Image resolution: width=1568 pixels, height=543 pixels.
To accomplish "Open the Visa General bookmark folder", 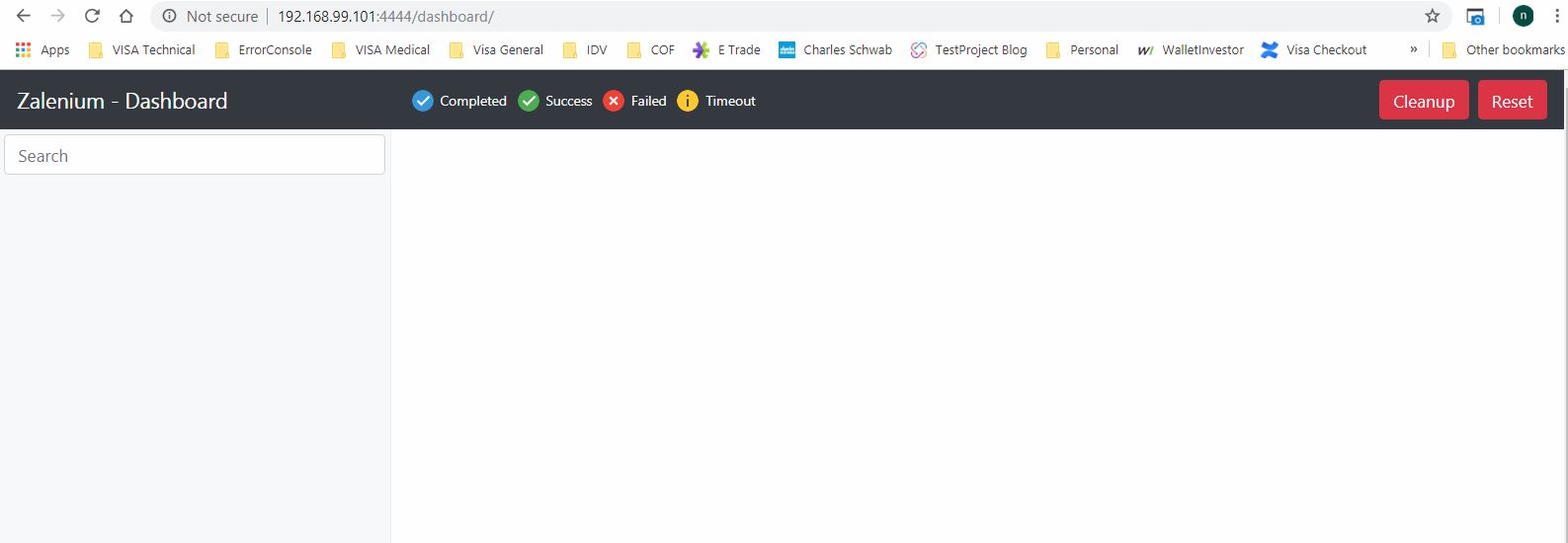I will point(496,49).
